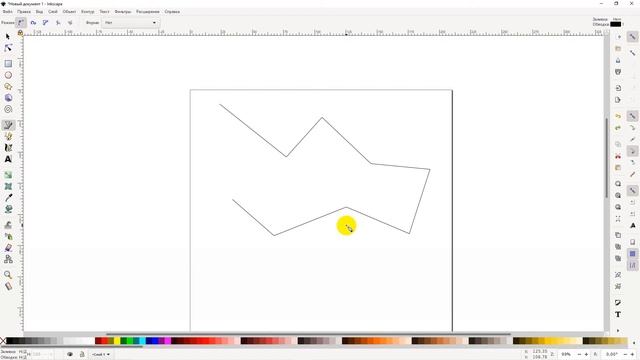This screenshot has width=640, height=360.
Task: Expand the commands bar overflow arrow
Action: (x=618, y=330)
